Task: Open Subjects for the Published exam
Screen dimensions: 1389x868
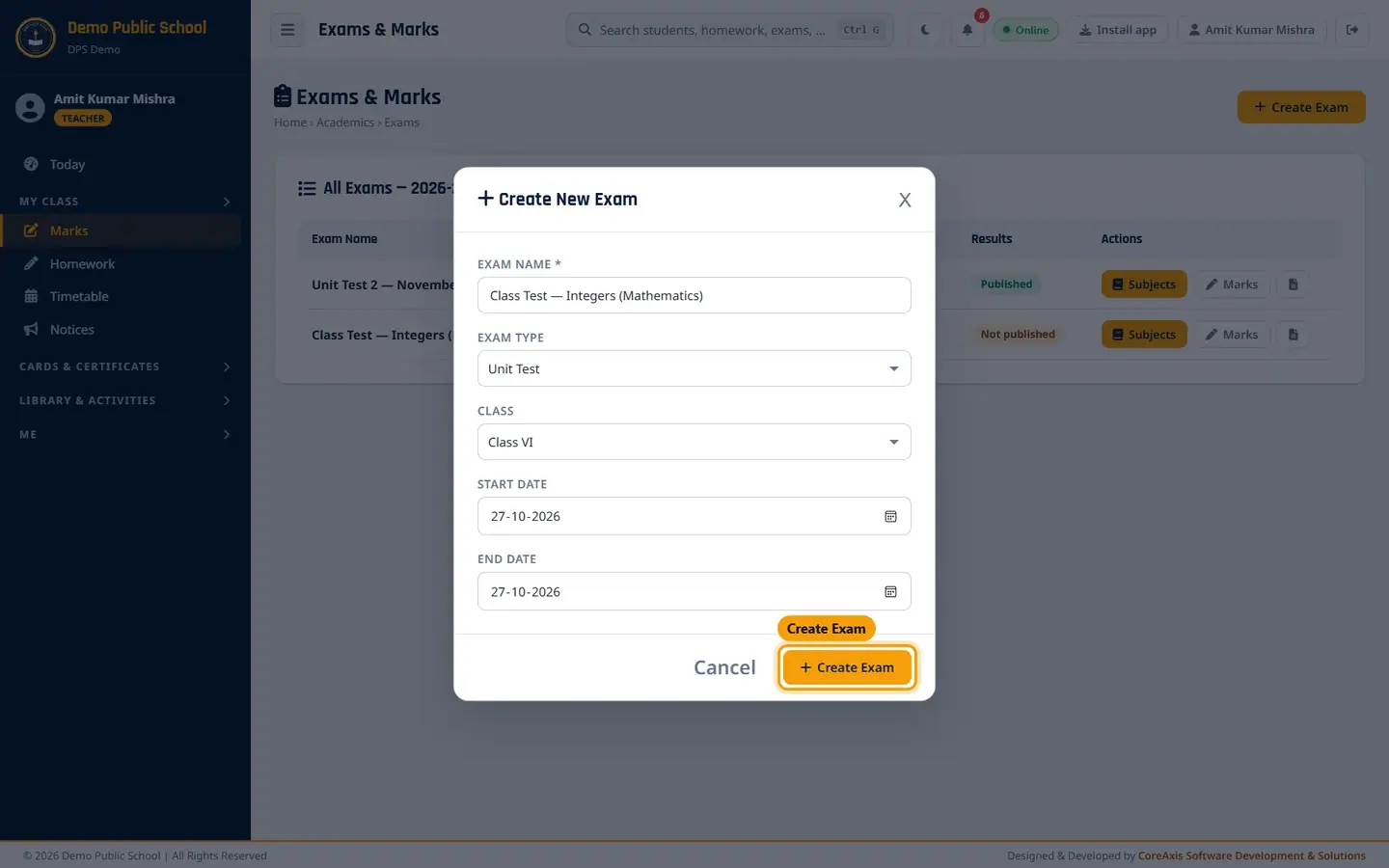Action: (1144, 285)
